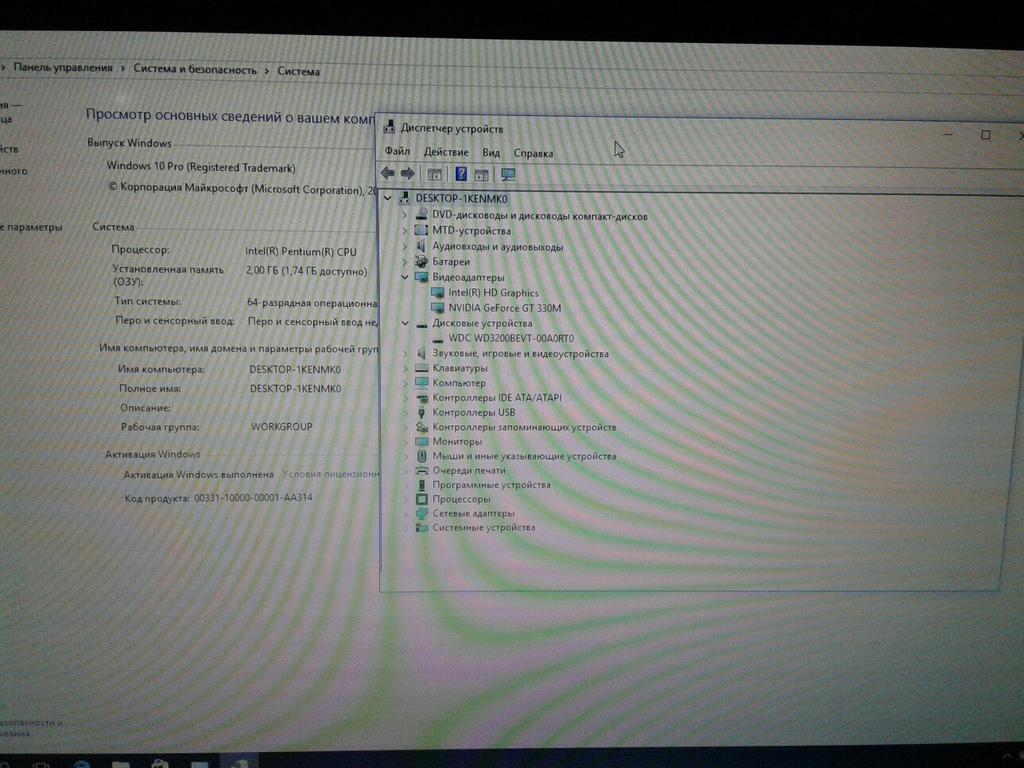
Task: Select Контроллеры запоминающих устройств row
Action: (524, 427)
